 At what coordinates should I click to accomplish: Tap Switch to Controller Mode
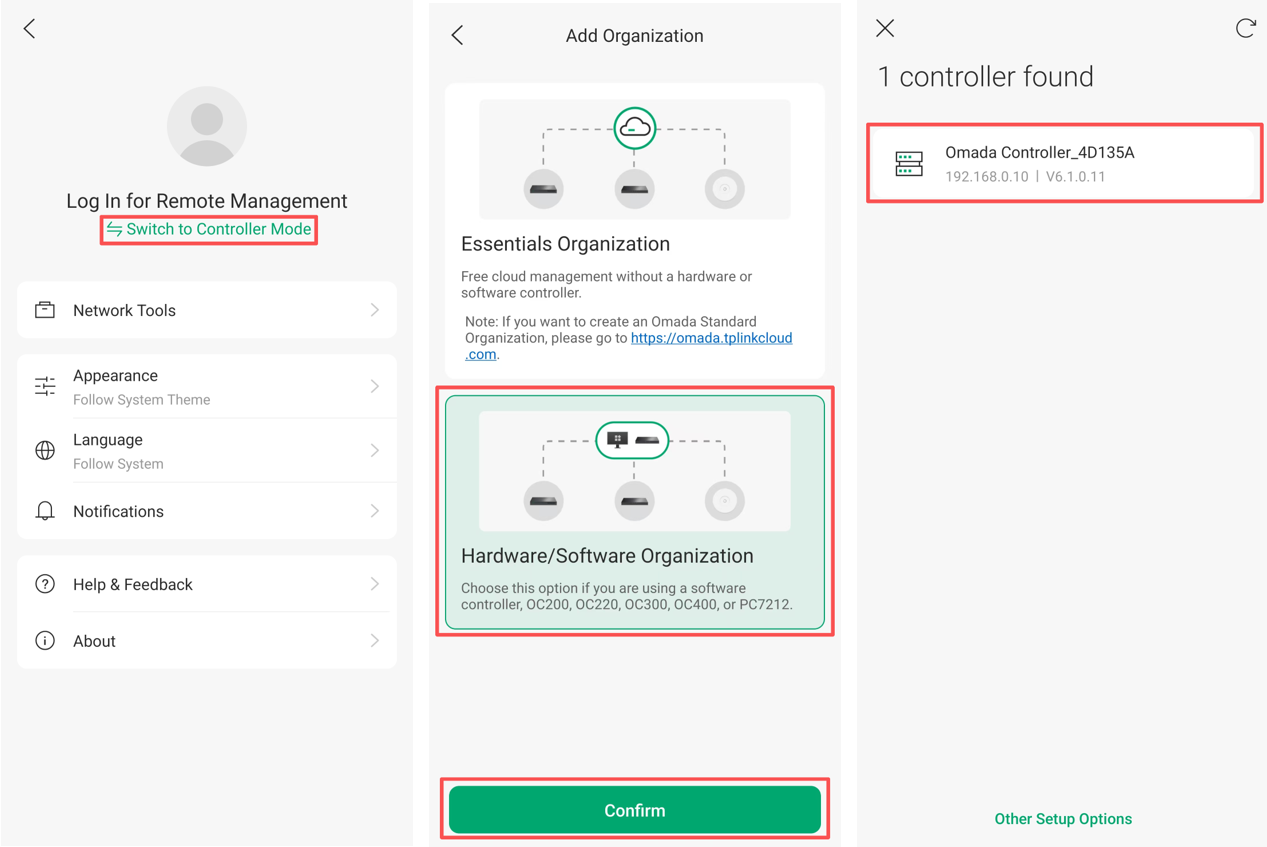pos(208,229)
